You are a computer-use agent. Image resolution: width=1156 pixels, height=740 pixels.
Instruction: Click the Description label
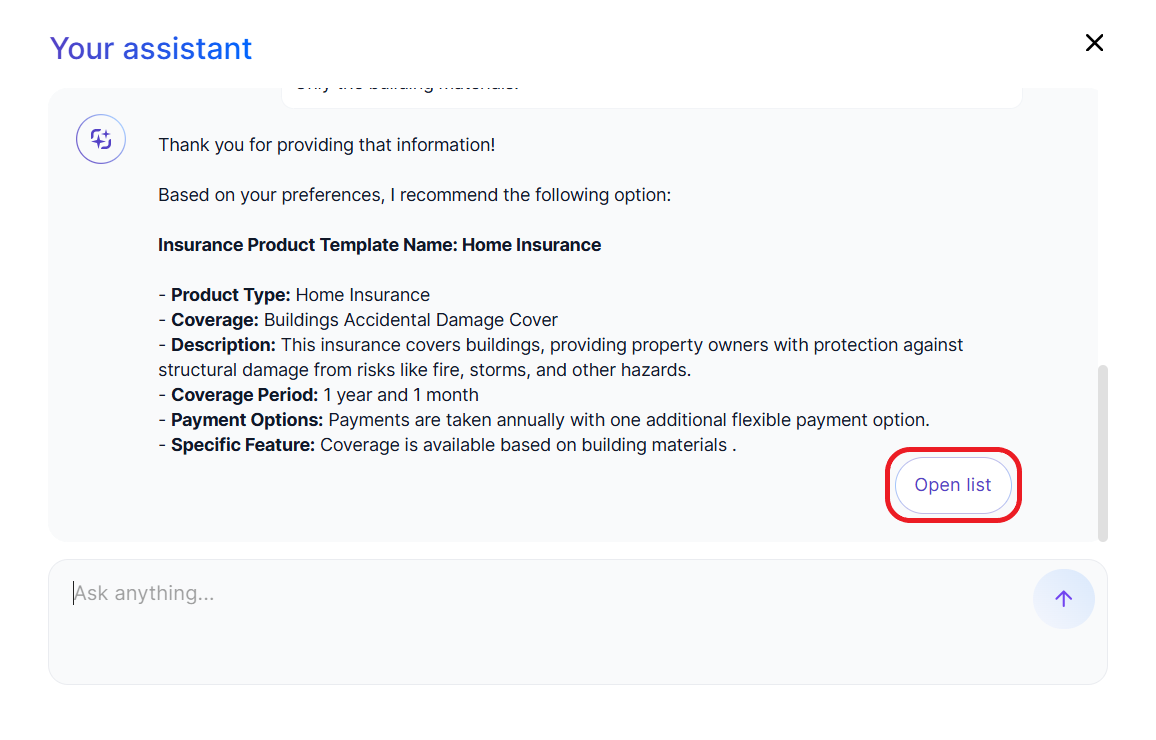223,345
